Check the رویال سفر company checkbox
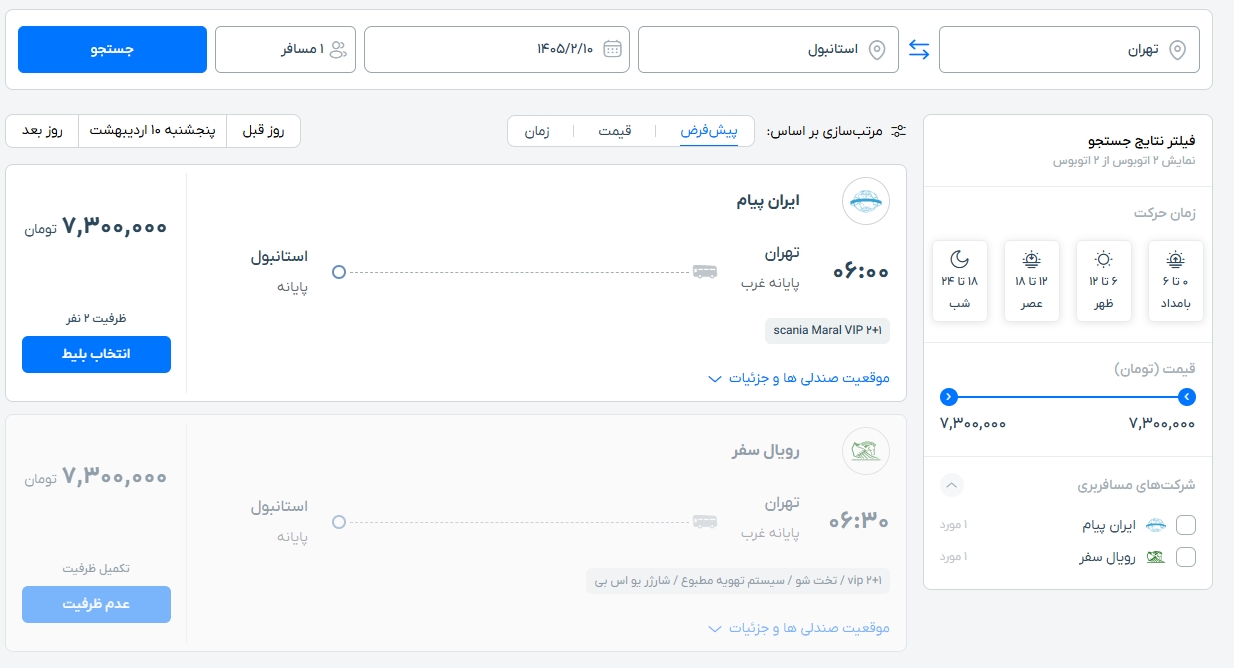 click(1186, 557)
